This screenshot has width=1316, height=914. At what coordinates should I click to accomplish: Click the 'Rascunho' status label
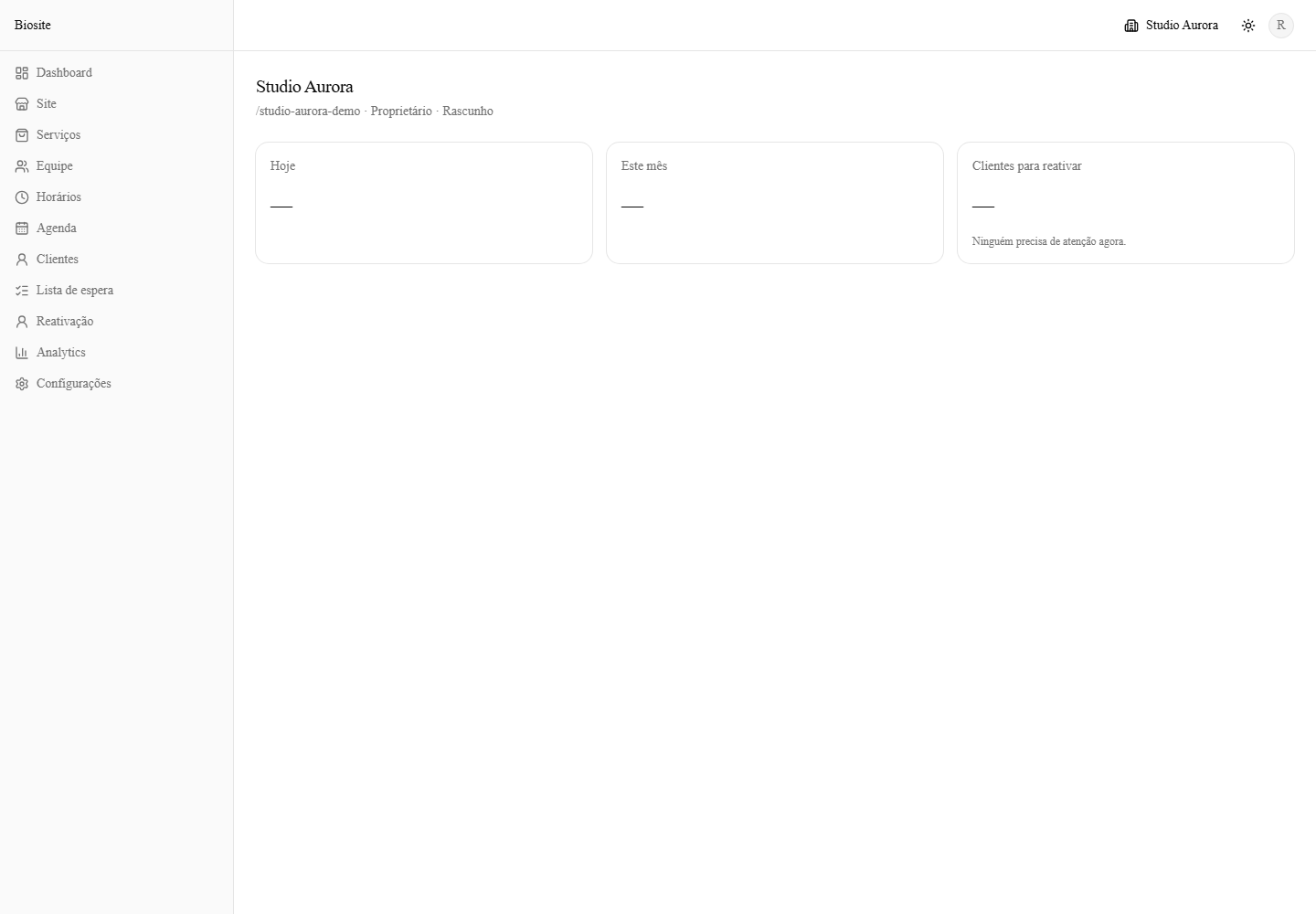coord(468,112)
